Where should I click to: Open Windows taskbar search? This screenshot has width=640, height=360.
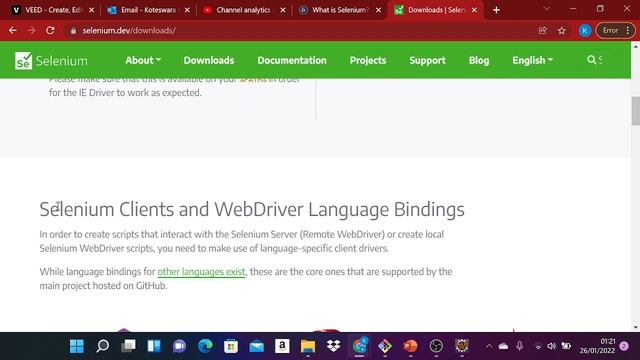coord(102,346)
